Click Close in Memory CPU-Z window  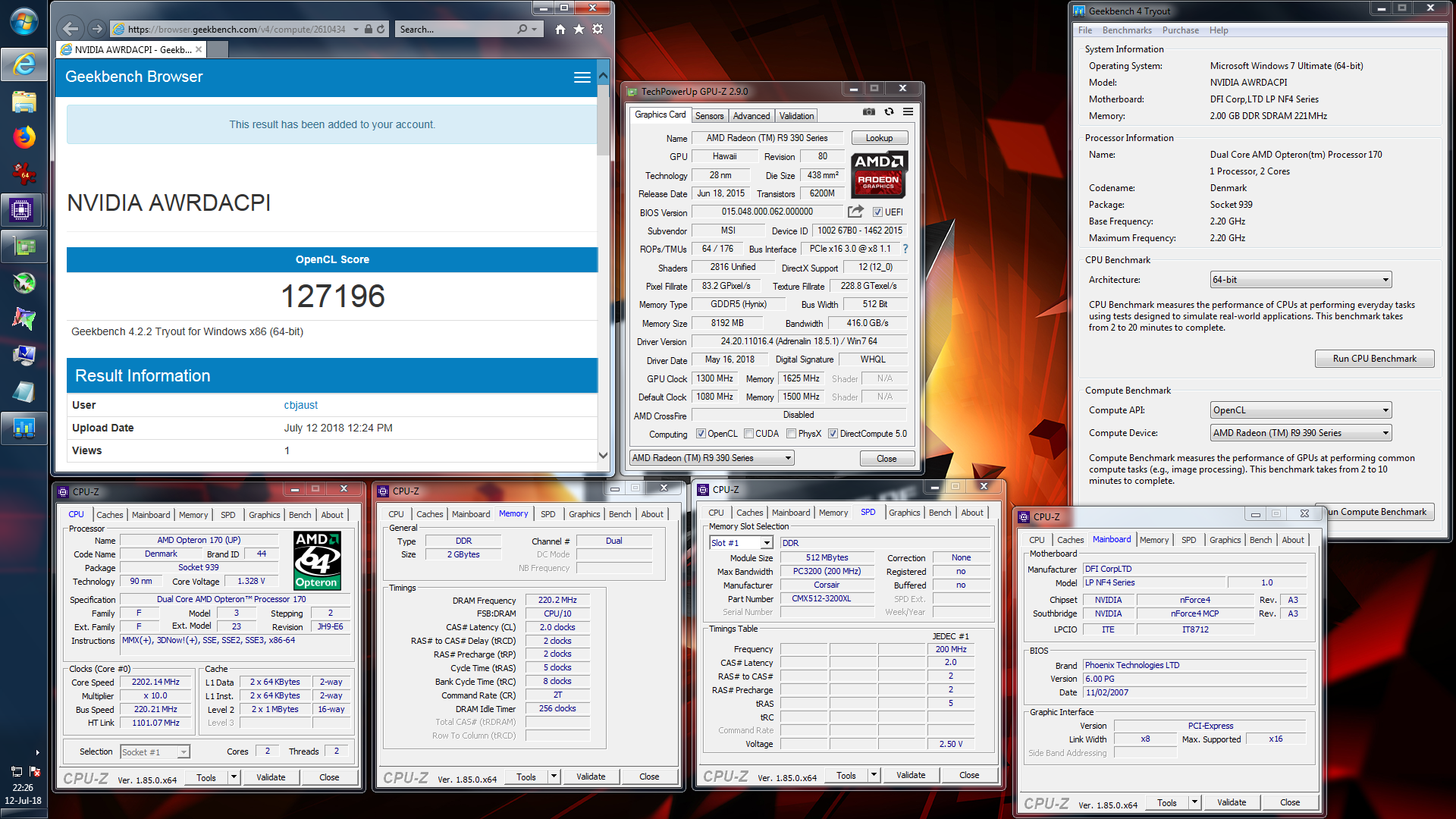649,777
